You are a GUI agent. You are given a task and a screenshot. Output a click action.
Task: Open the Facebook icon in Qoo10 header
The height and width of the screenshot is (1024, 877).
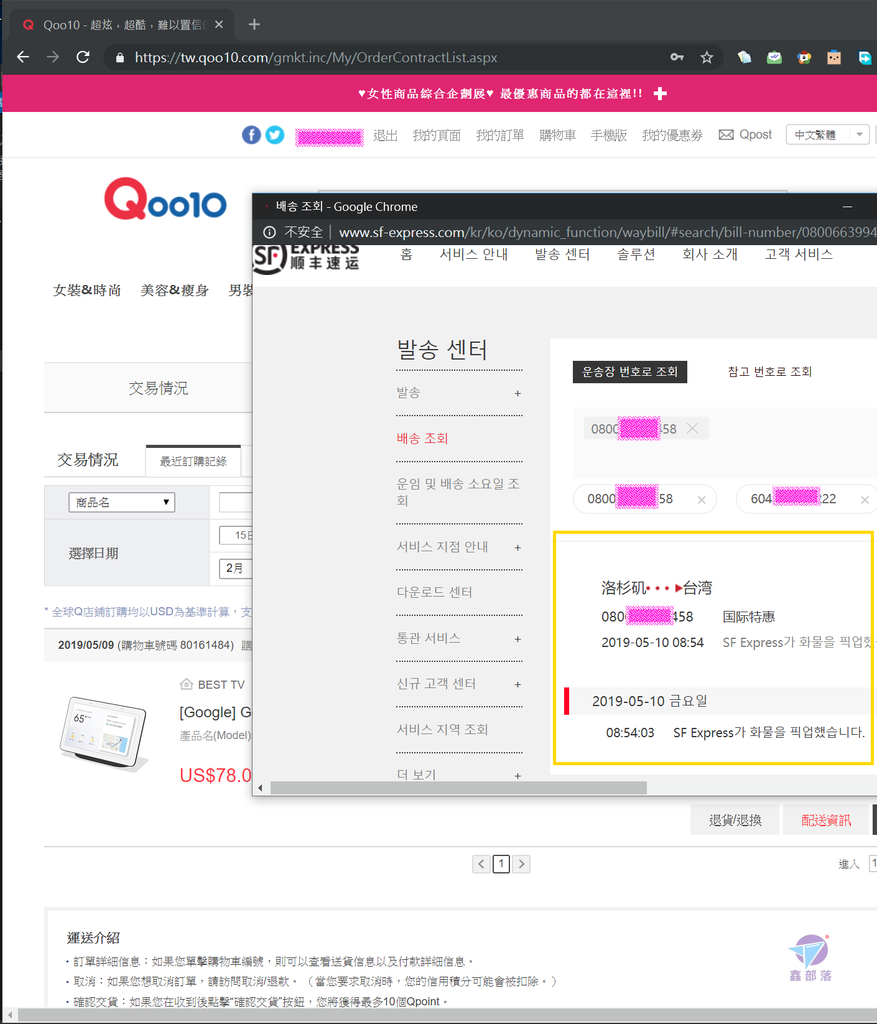coord(251,135)
